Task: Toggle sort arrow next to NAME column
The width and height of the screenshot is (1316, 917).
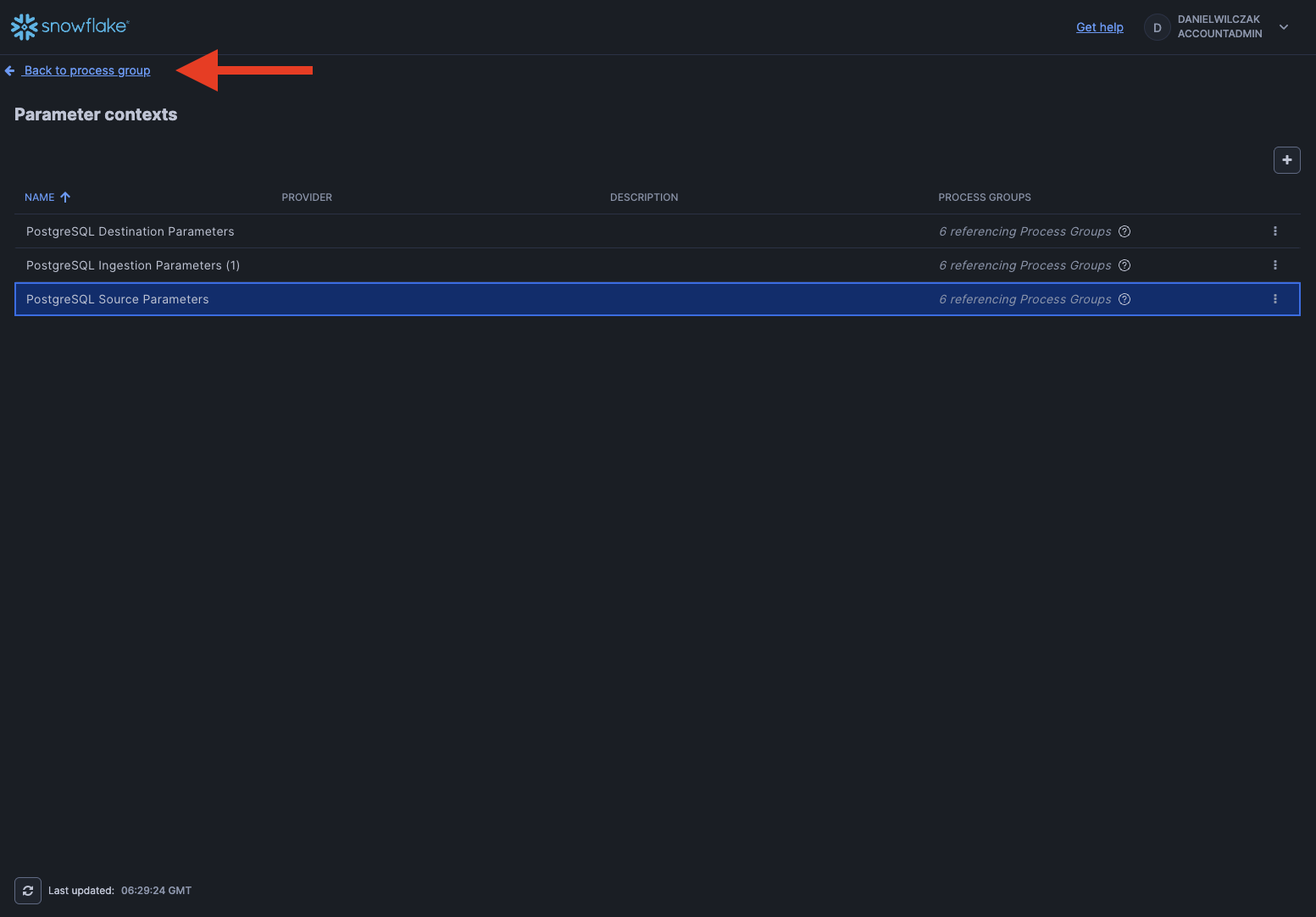Action: pyautogui.click(x=65, y=197)
